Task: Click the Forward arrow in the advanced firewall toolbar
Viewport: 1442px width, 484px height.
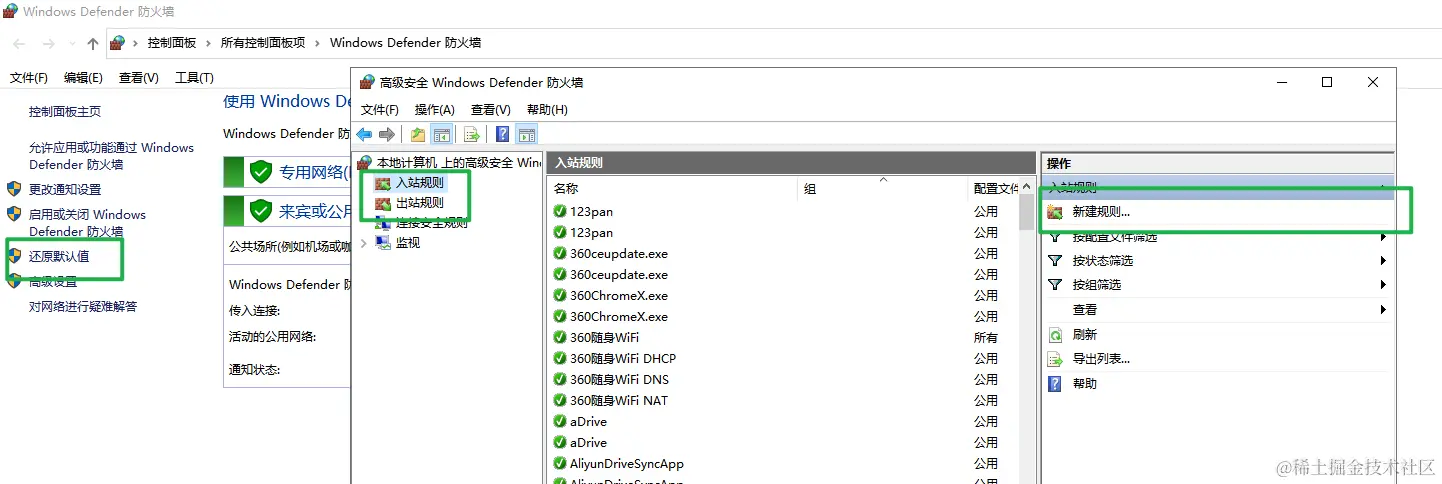Action: [386, 134]
